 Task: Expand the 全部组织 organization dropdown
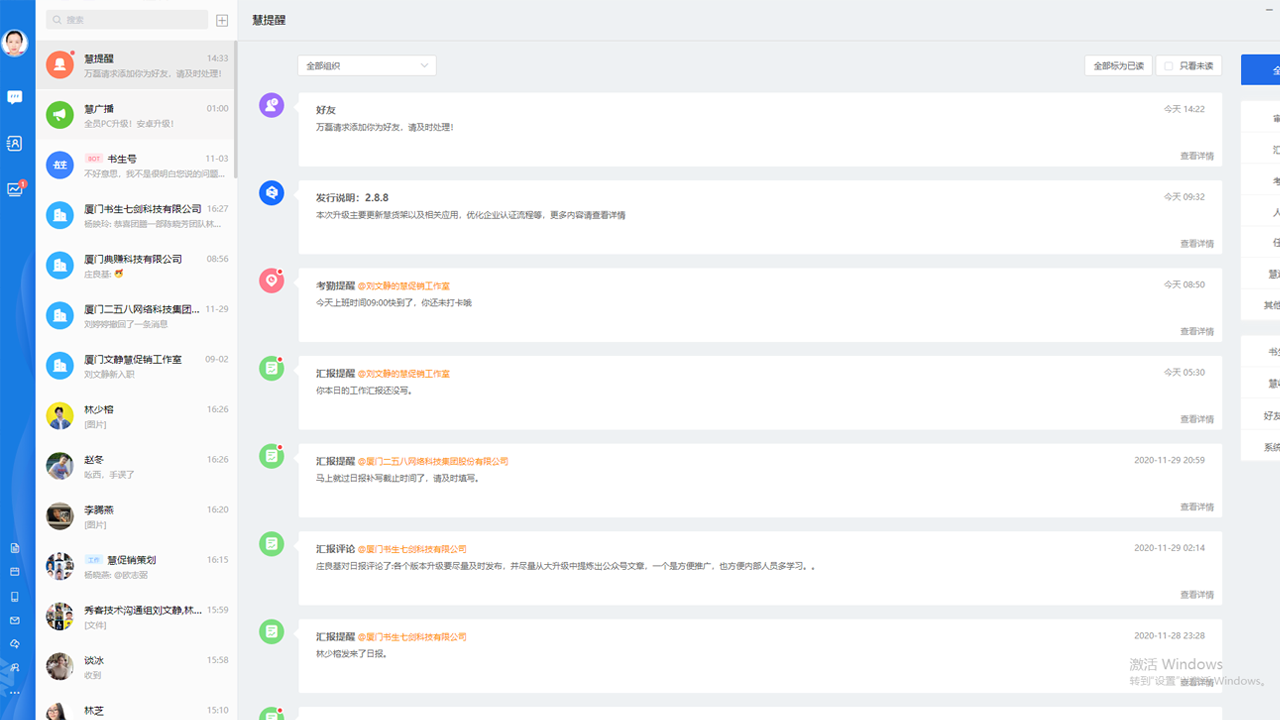click(367, 66)
